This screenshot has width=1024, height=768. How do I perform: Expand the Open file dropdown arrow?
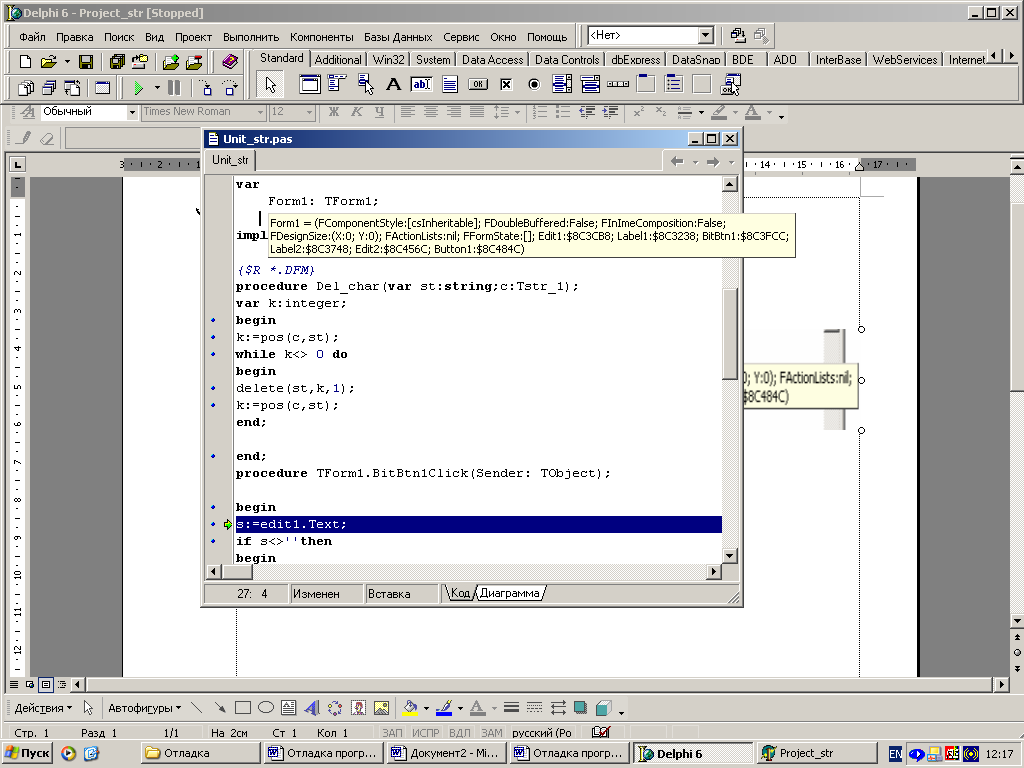67,62
